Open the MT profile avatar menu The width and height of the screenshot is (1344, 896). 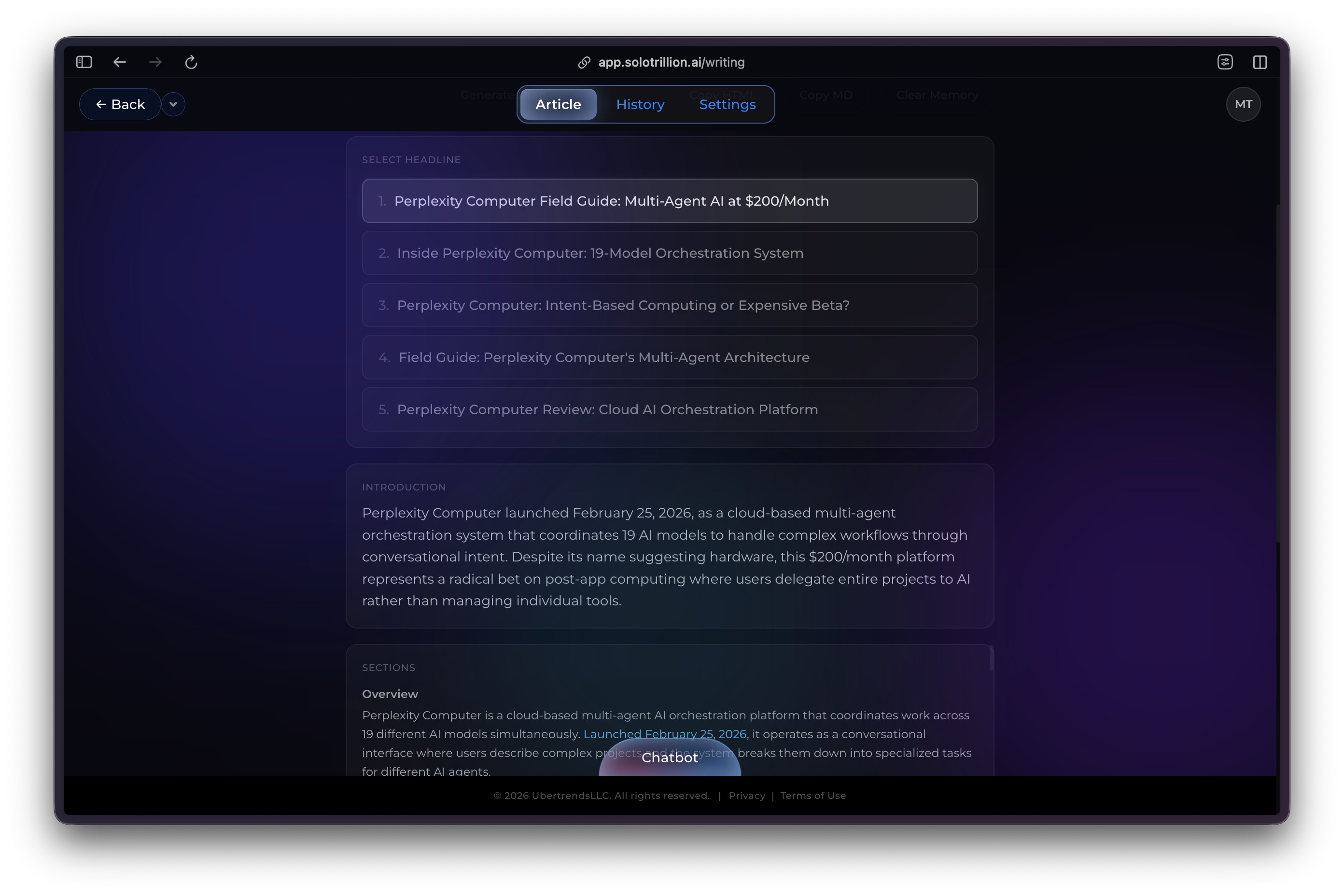[x=1244, y=104]
